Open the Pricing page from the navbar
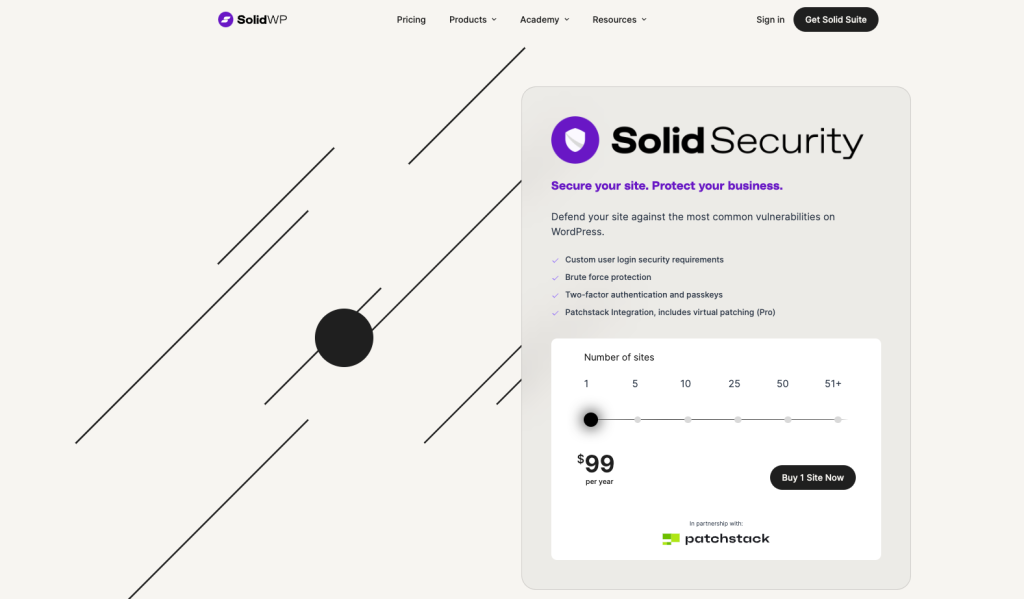 click(x=411, y=18)
